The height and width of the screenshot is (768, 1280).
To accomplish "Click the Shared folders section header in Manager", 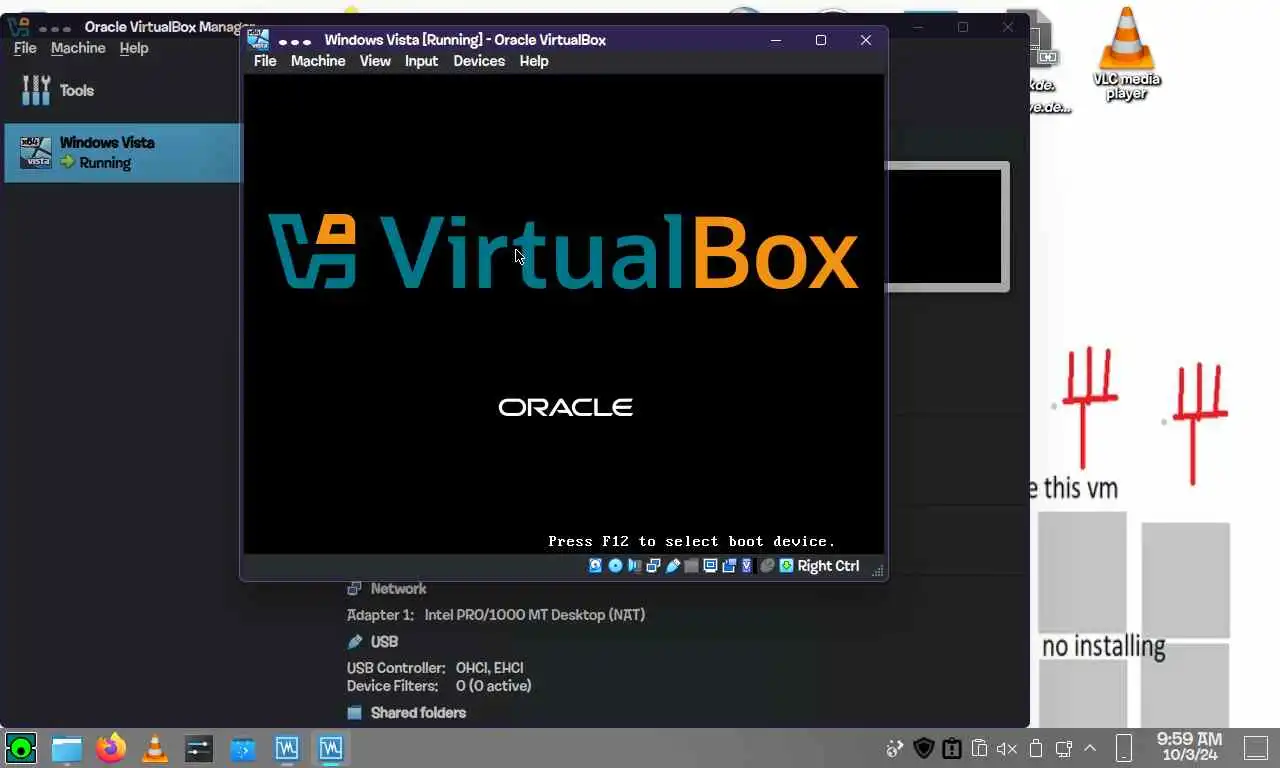I will 406,713.
